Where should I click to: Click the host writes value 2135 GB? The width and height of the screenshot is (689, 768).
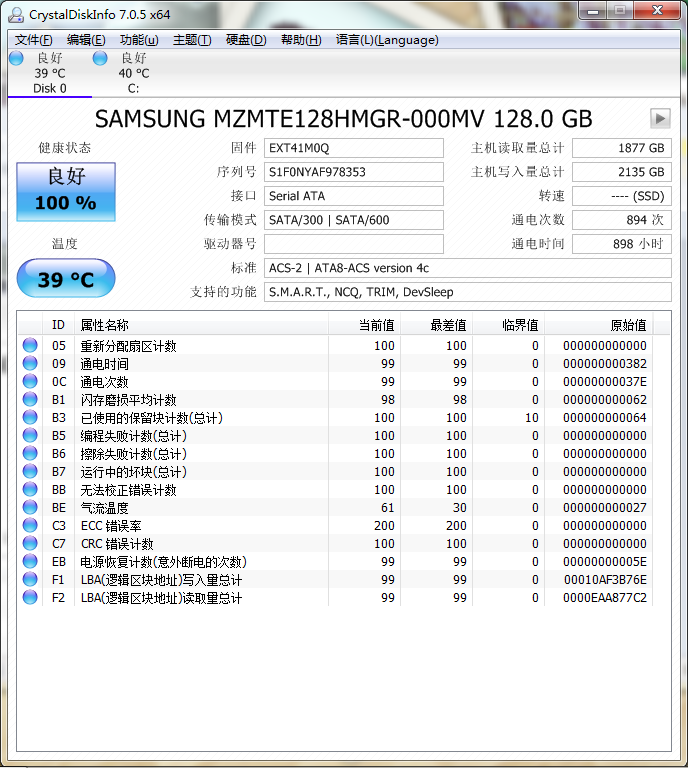pos(622,172)
